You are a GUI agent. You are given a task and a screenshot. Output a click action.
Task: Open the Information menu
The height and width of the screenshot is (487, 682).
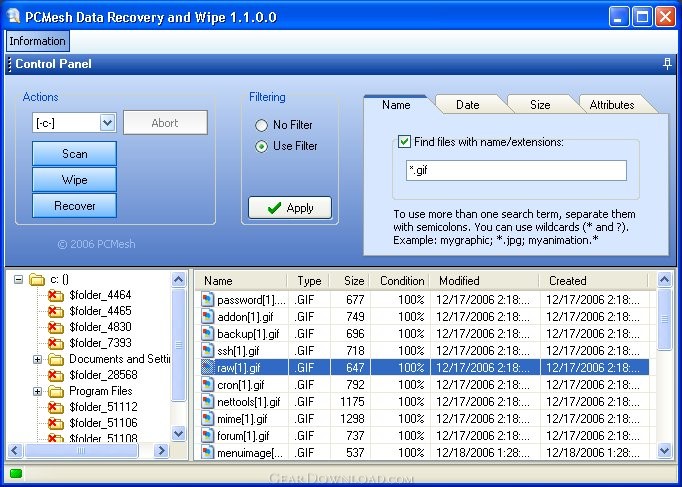point(37,41)
